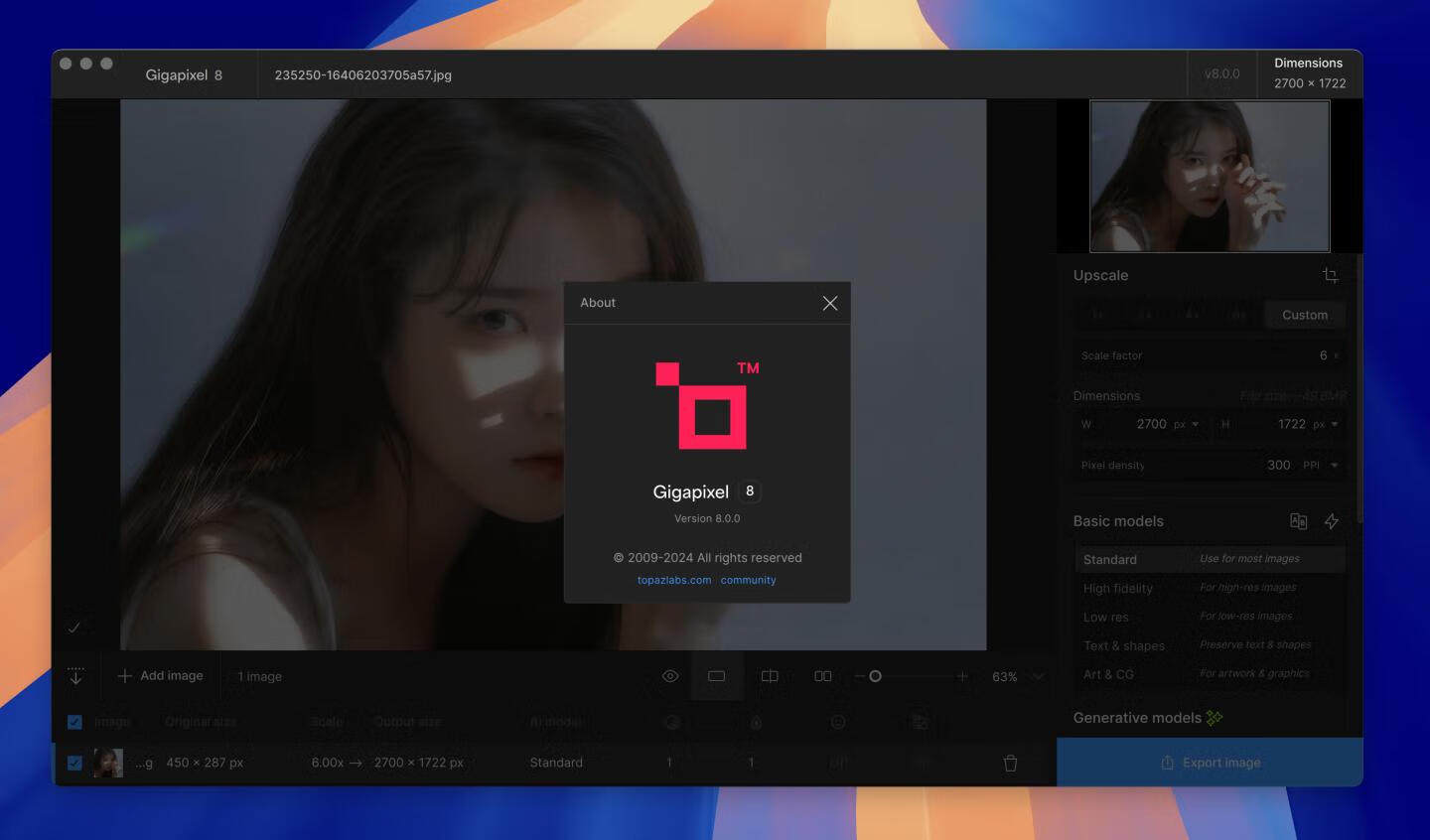The height and width of the screenshot is (840, 1430).
Task: Click the Scale factor value field
Action: (x=1210, y=355)
